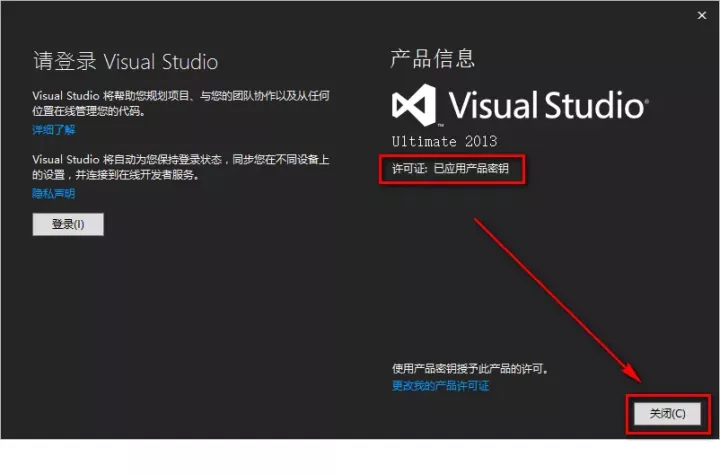Click the paragraph about 规划项目 and 团队协作
The height and width of the screenshot is (474, 720).
point(180,103)
